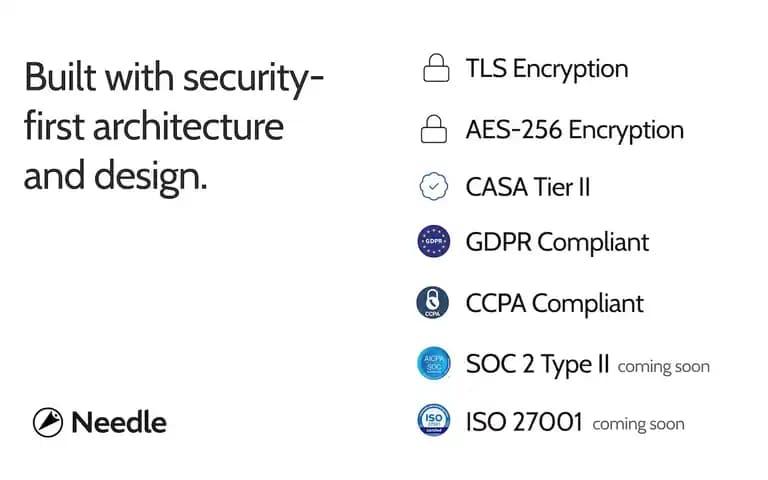Screen dimensions: 768x480
Task: Click 'coming soon' next to SOC 2
Action: [663, 366]
